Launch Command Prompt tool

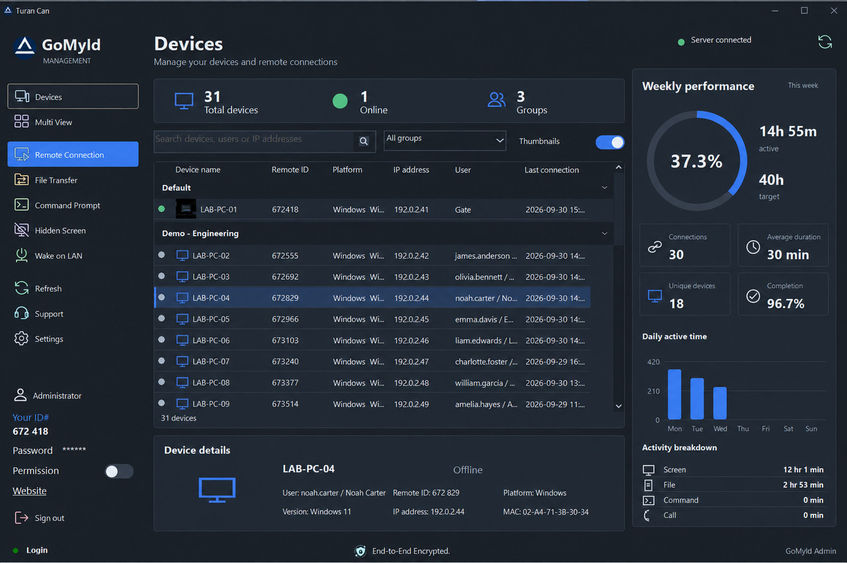pyautogui.click(x=73, y=205)
